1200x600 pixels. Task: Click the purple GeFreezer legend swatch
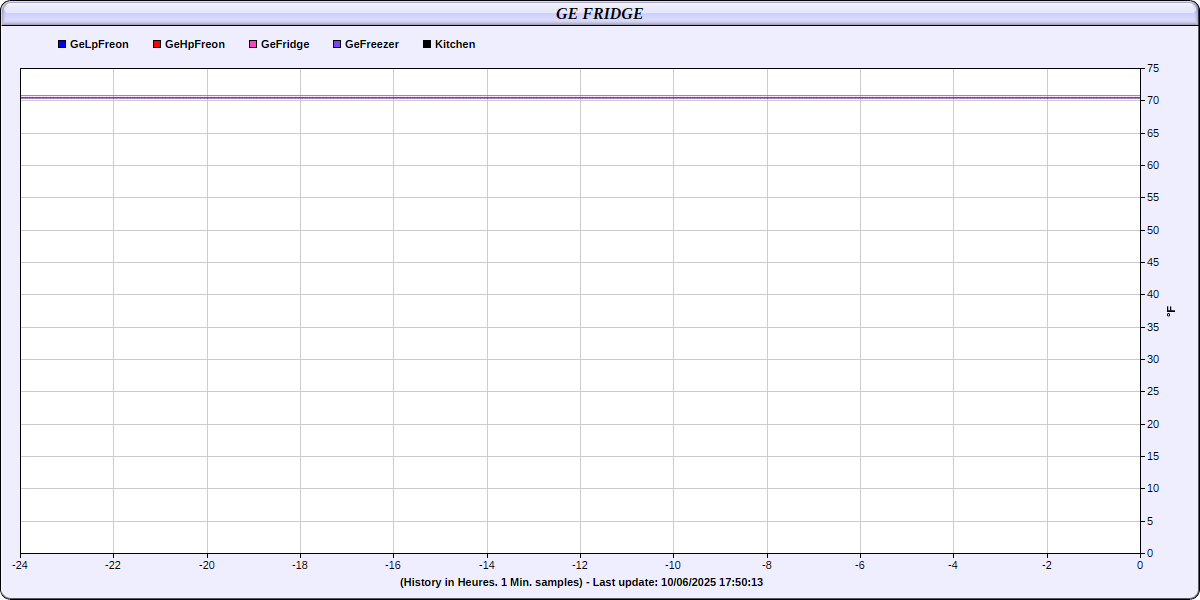pos(337,45)
